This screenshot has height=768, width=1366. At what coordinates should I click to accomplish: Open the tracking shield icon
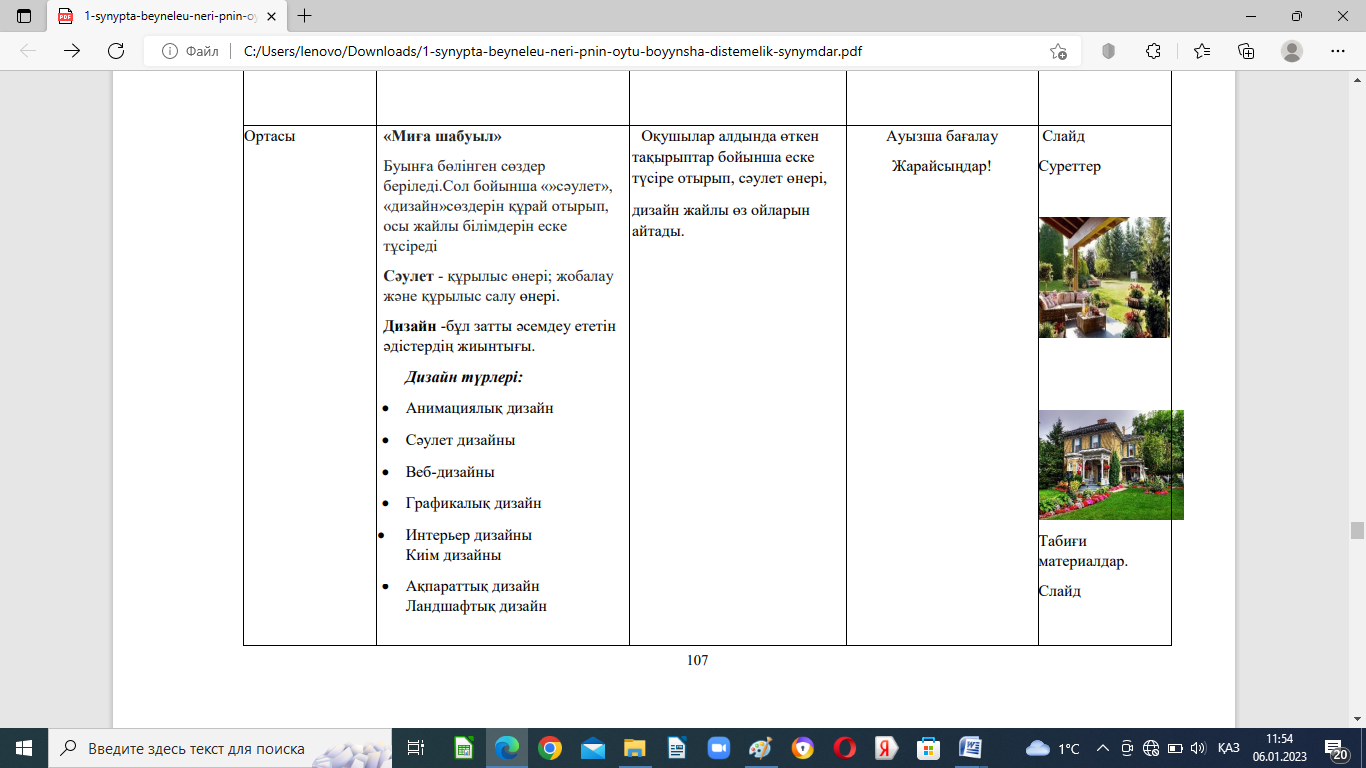click(1108, 51)
